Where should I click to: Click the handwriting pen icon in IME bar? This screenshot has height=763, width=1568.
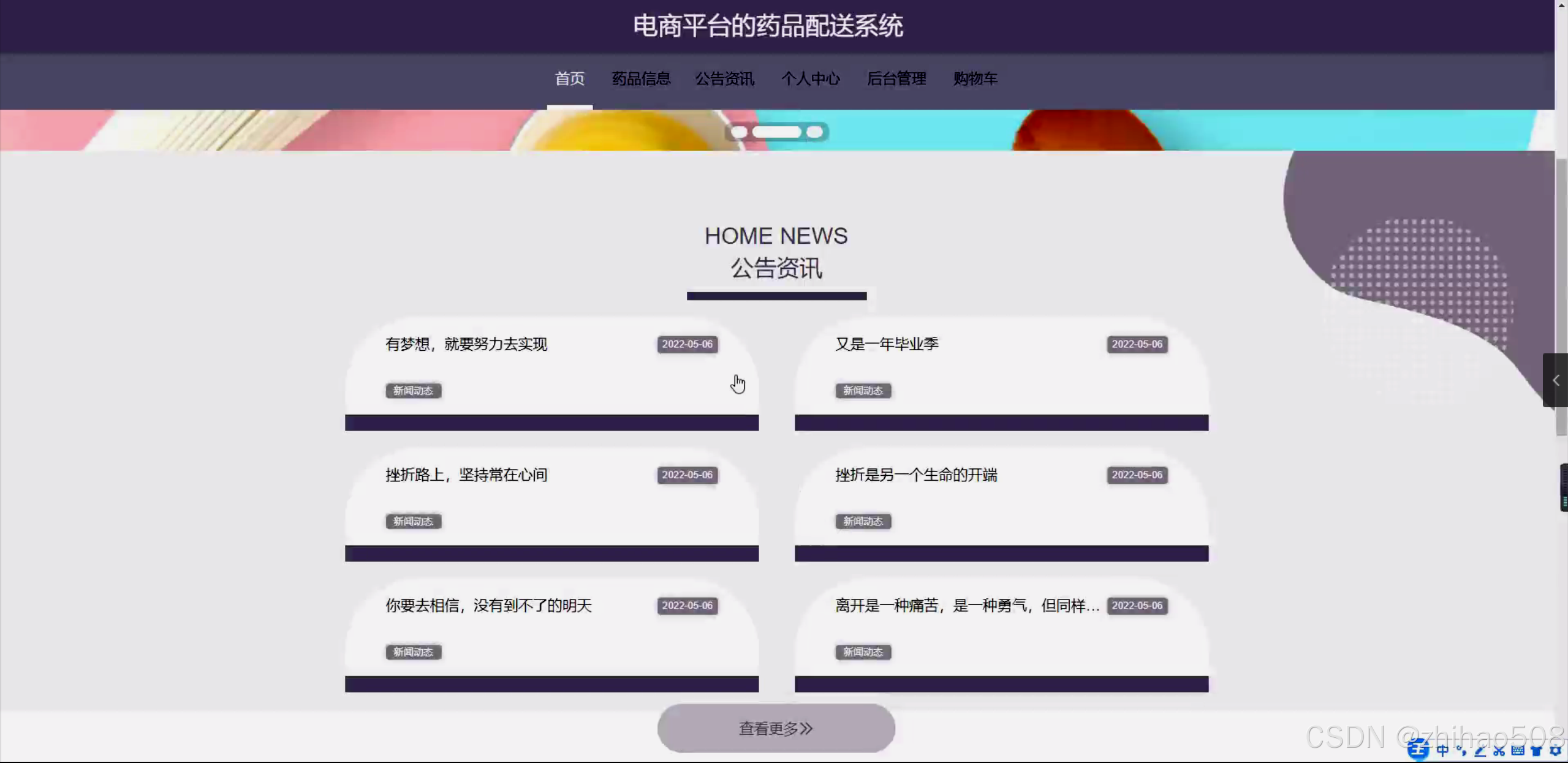click(1480, 750)
